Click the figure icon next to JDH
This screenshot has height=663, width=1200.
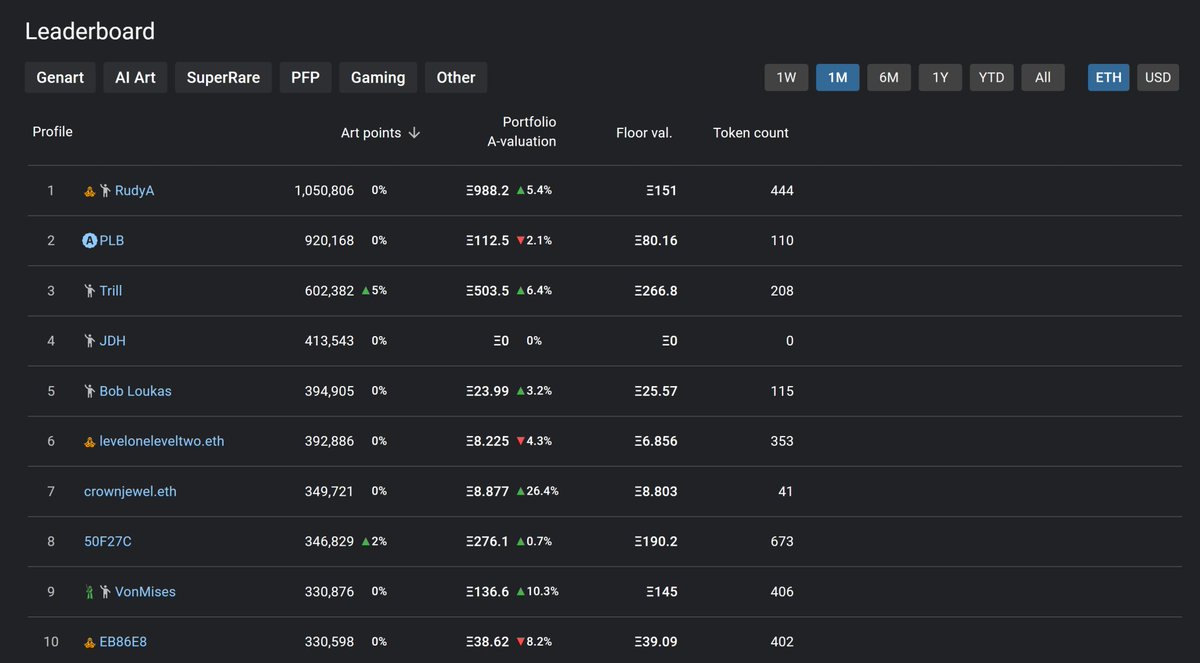(89, 340)
